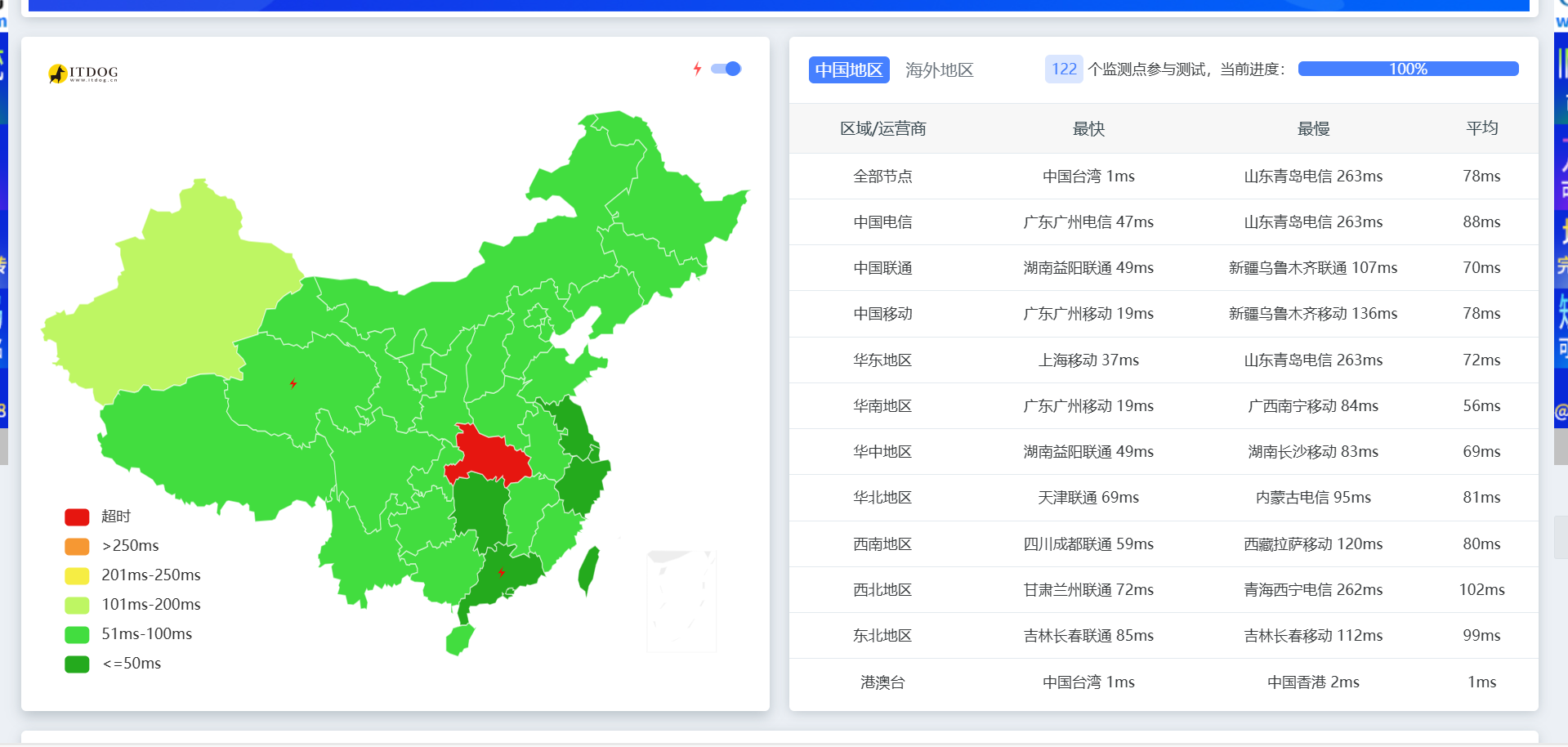
Task: Click the red lightning bolt icon above the map
Action: [x=696, y=69]
